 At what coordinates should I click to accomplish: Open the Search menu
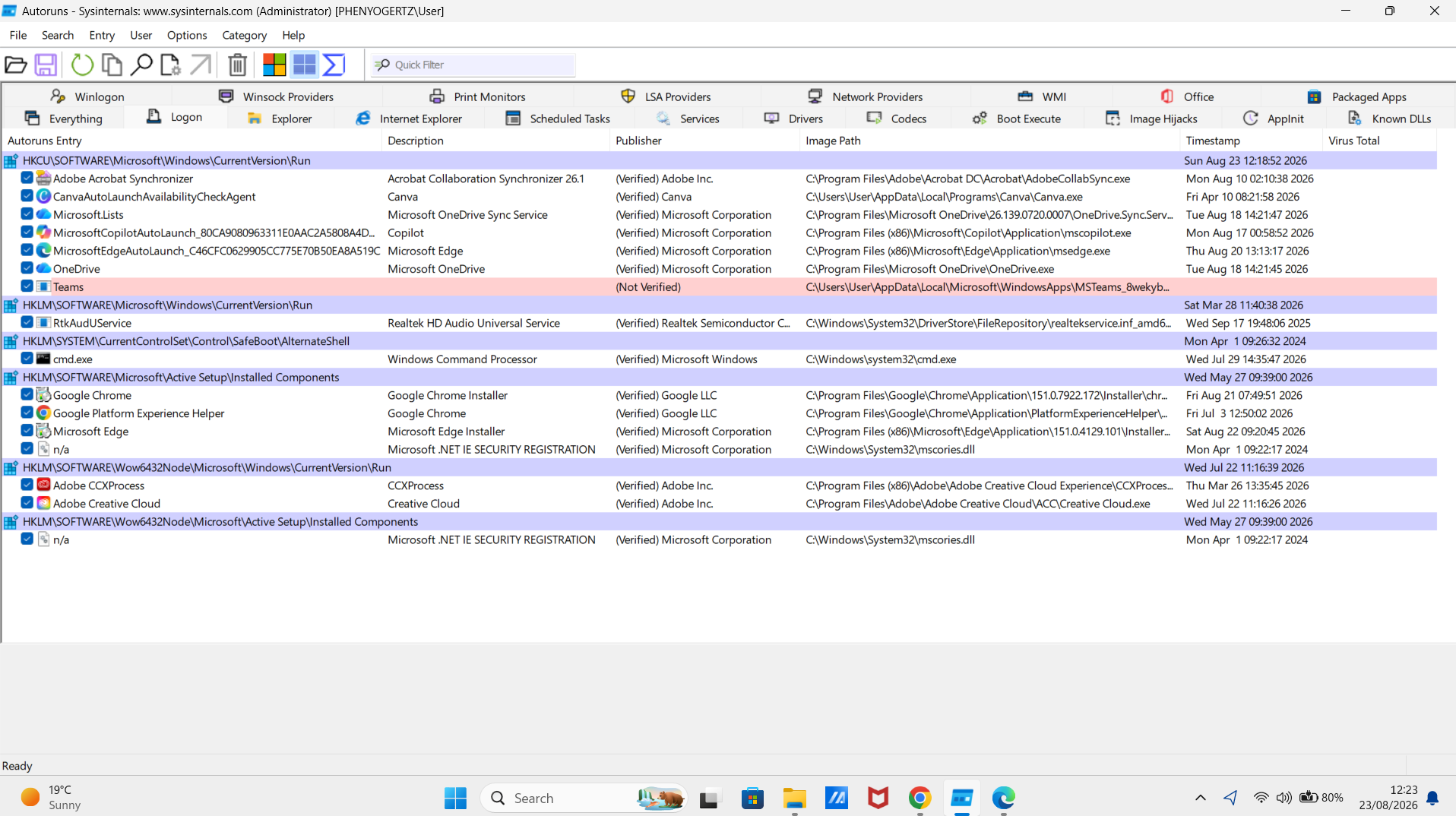58,35
